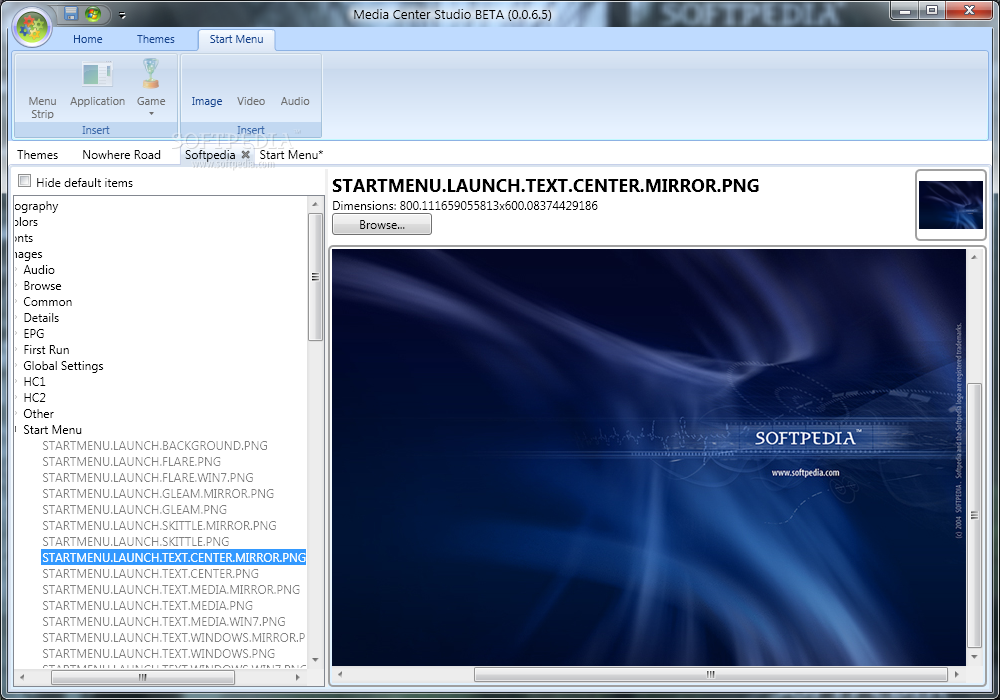This screenshot has height=700, width=1000.
Task: Select the HC2 tree item
Action: pos(34,397)
